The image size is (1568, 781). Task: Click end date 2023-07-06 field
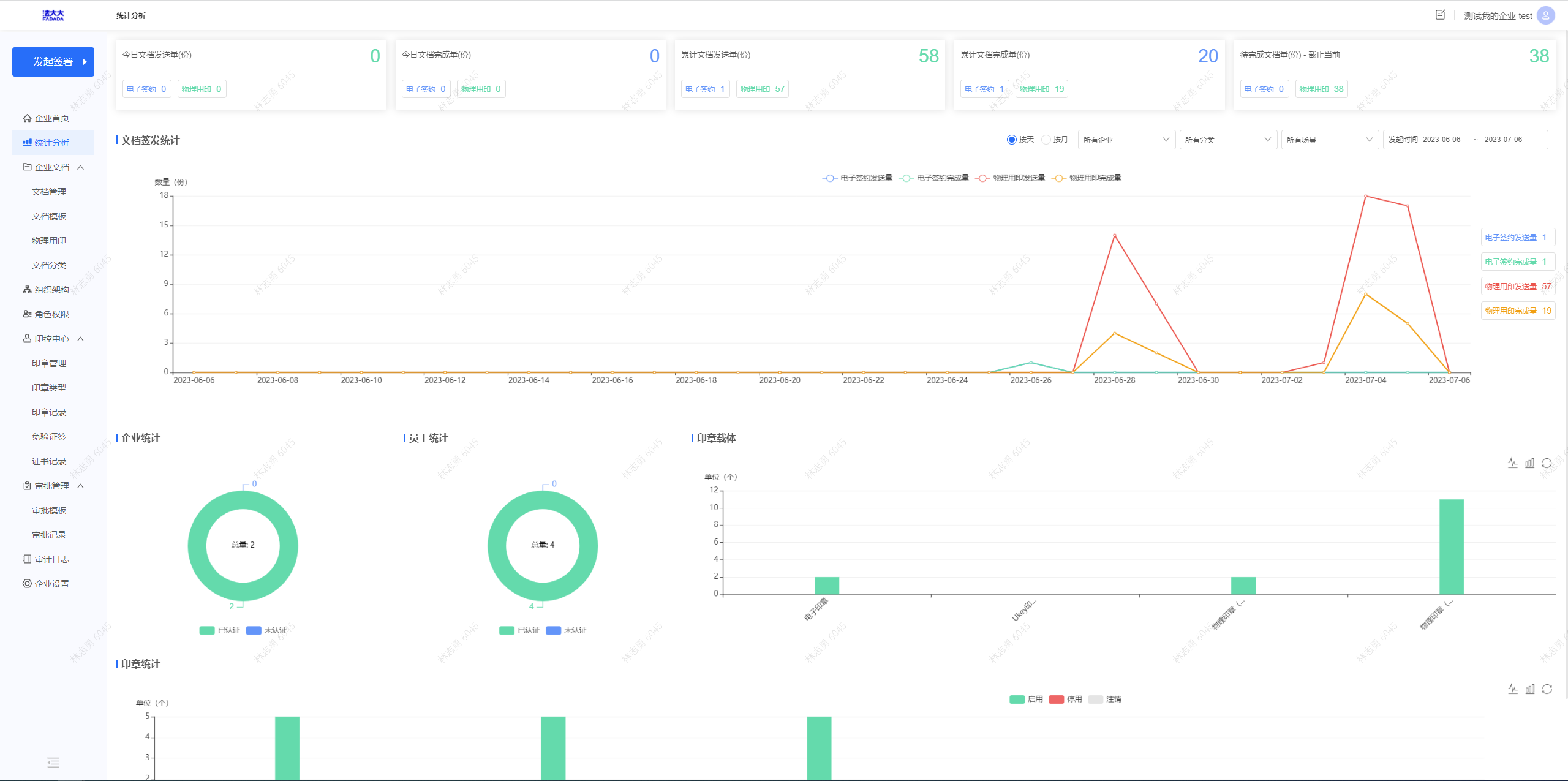tap(1503, 140)
